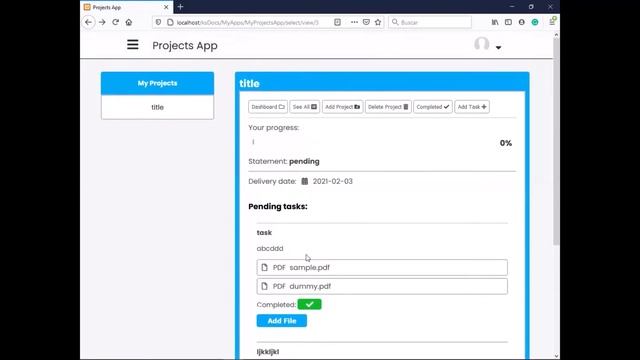The width and height of the screenshot is (640, 360).
Task: Open Firefox account icon
Action: 522,22
